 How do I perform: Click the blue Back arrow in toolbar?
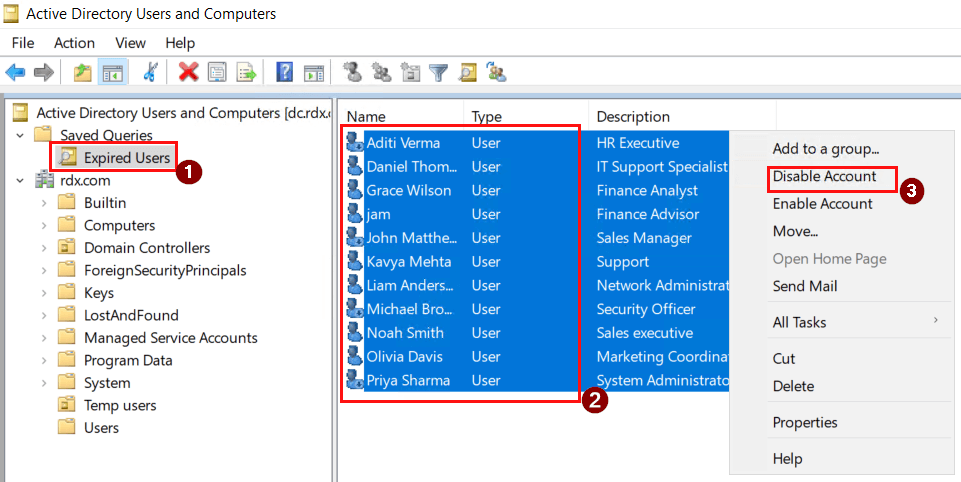point(15,74)
